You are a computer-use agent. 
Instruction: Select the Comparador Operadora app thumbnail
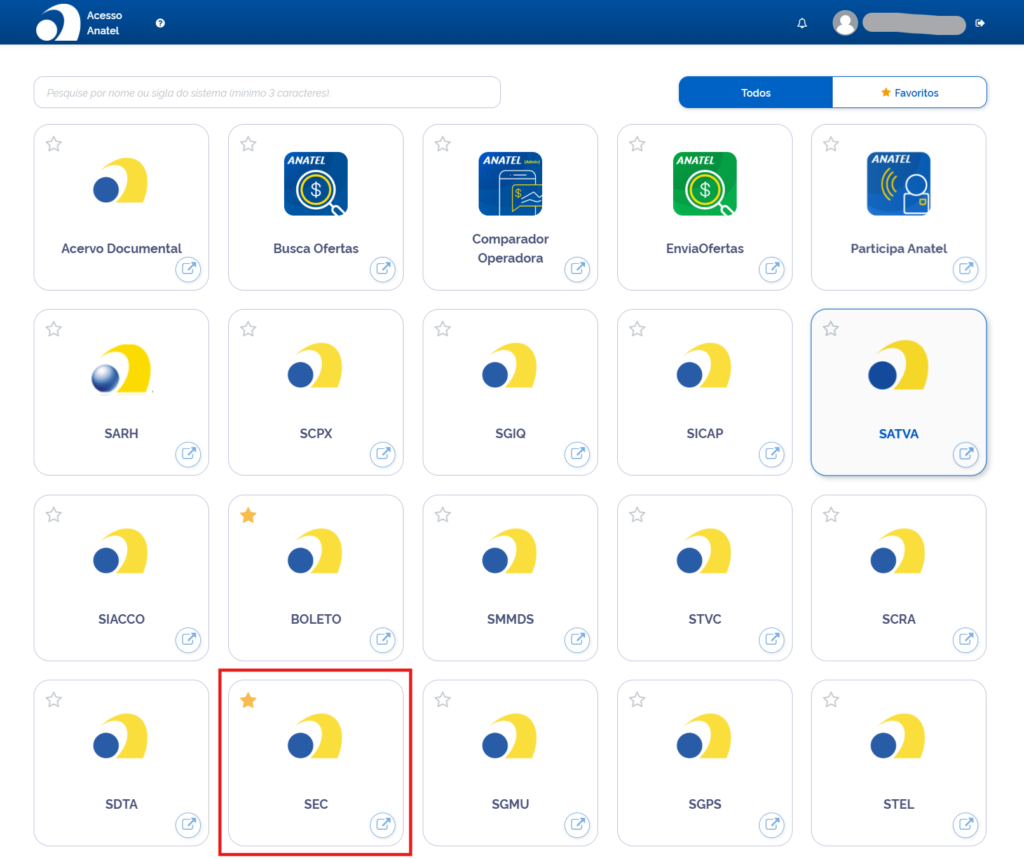pyautogui.click(x=511, y=184)
